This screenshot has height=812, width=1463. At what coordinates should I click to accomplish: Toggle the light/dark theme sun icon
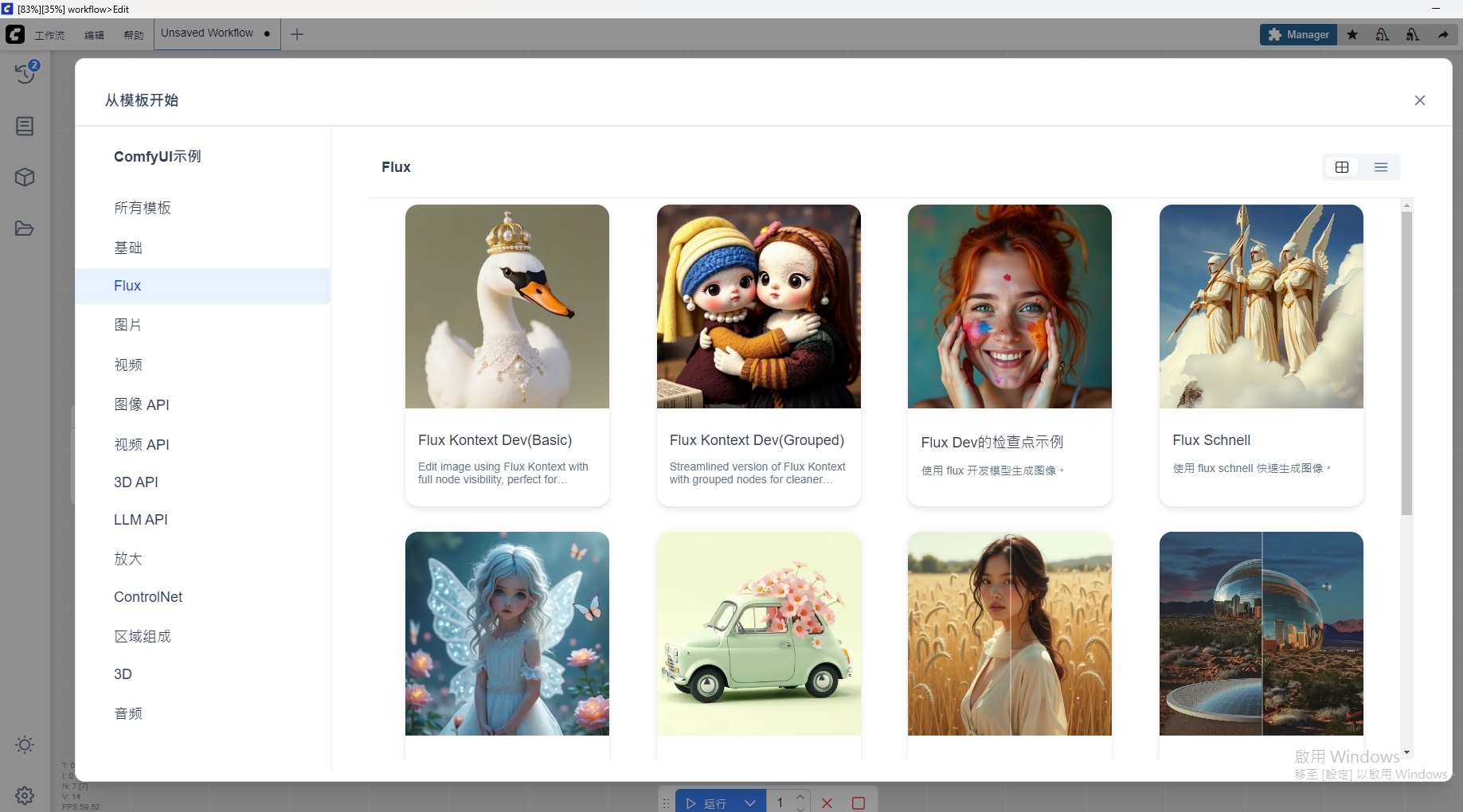point(25,745)
